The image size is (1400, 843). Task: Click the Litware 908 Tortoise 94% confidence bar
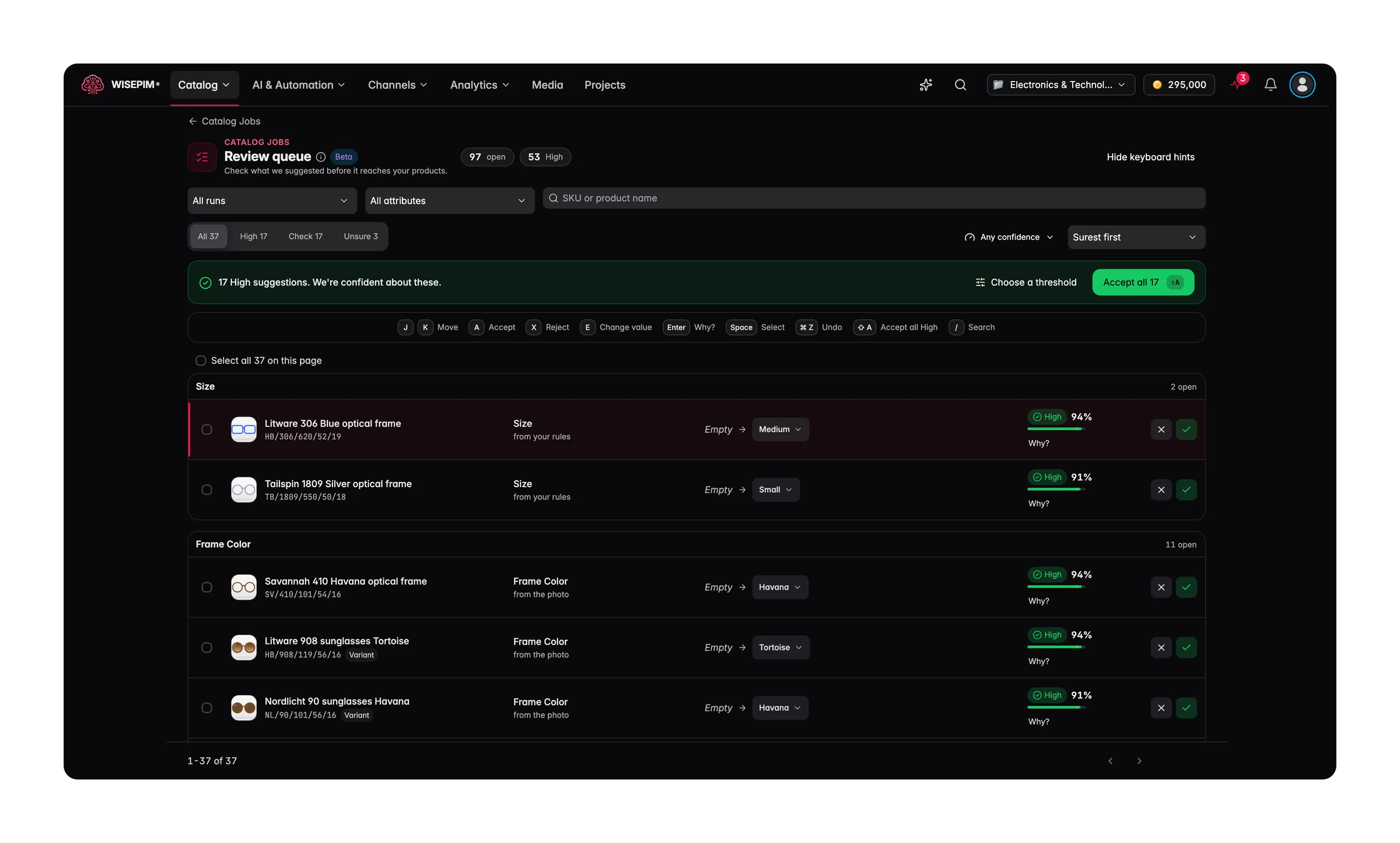[x=1056, y=647]
